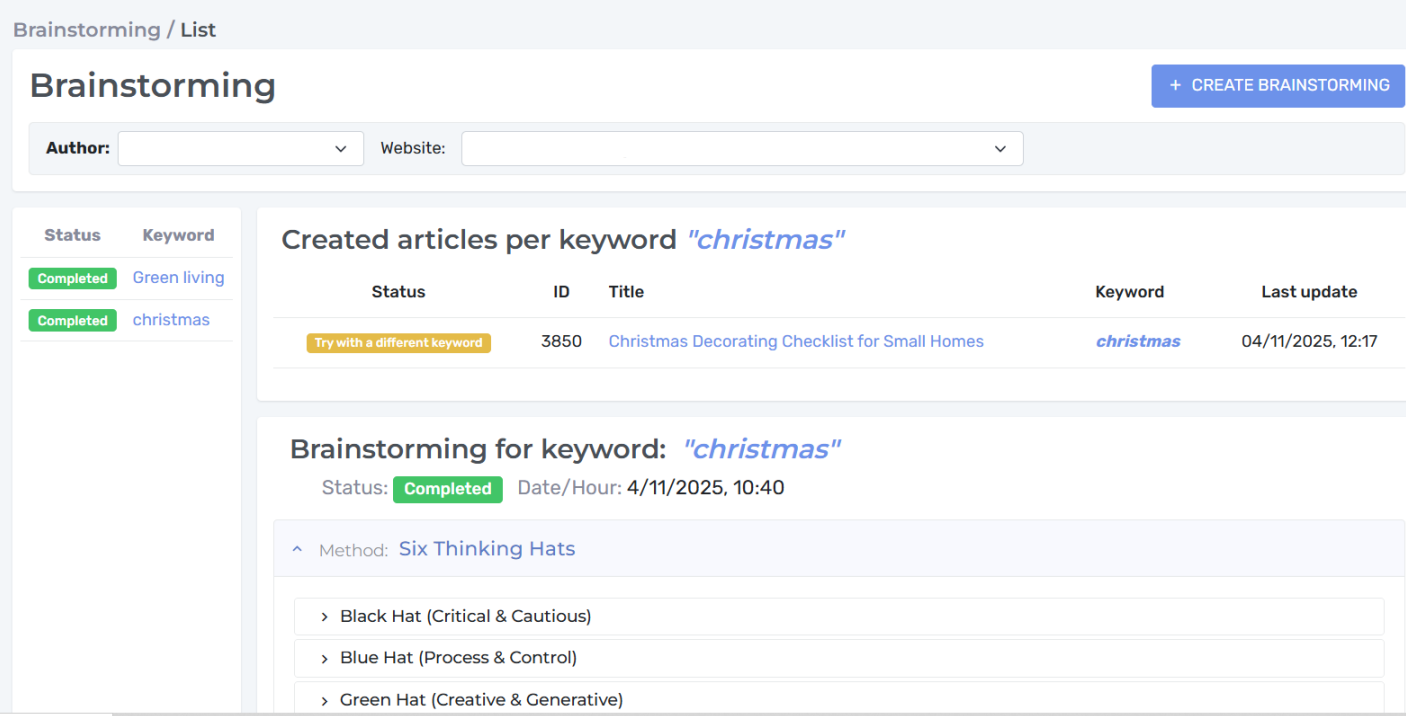
Task: Click the Completed badge beside christmas in sidebar
Action: pos(72,321)
